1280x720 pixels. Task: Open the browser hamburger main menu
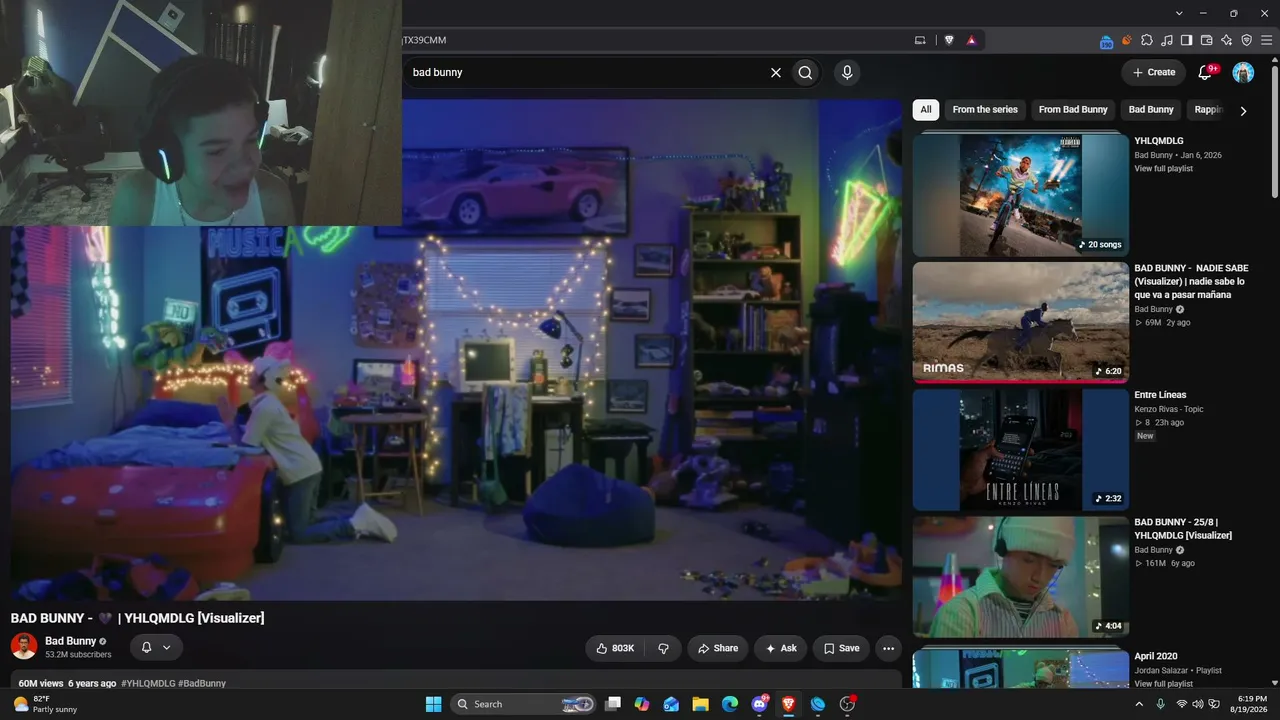[x=1266, y=40]
